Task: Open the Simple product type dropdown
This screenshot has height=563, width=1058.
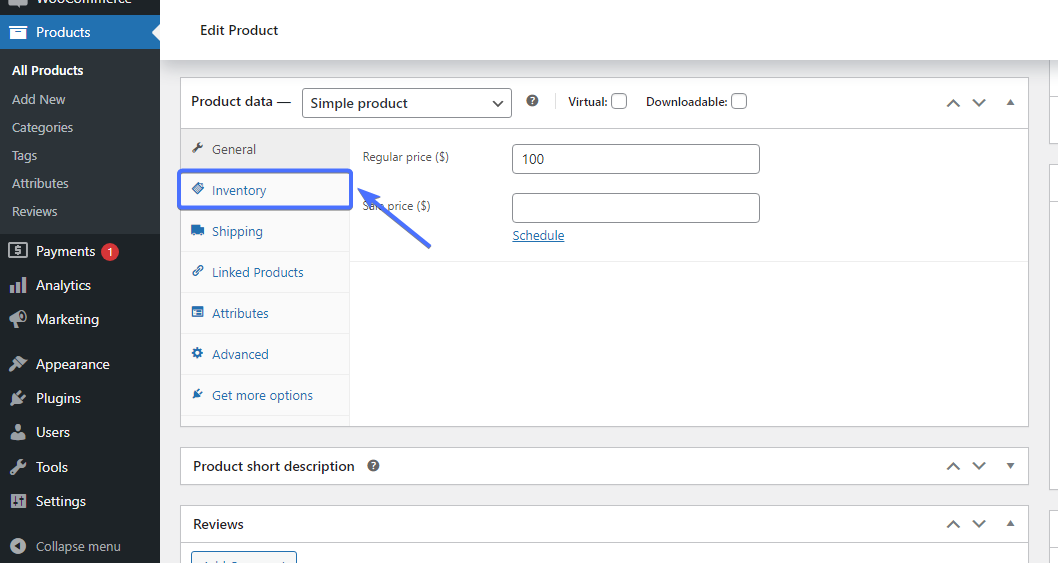Action: tap(406, 103)
